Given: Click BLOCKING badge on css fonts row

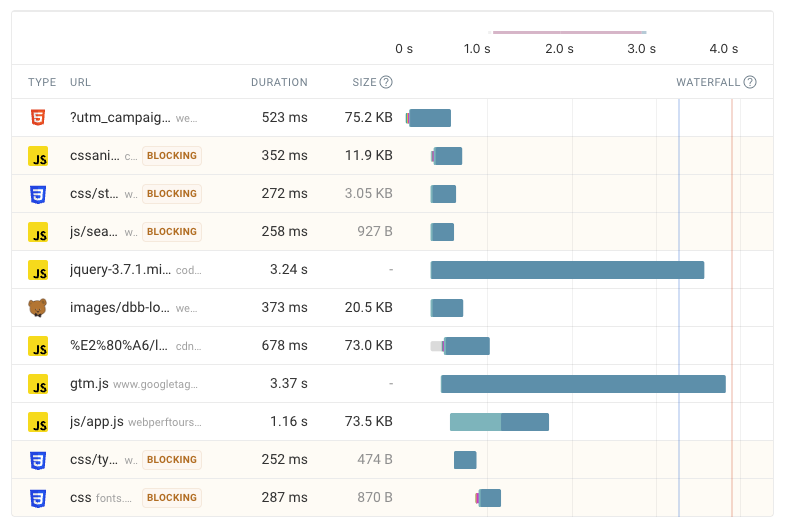Looking at the screenshot, I should click(172, 498).
